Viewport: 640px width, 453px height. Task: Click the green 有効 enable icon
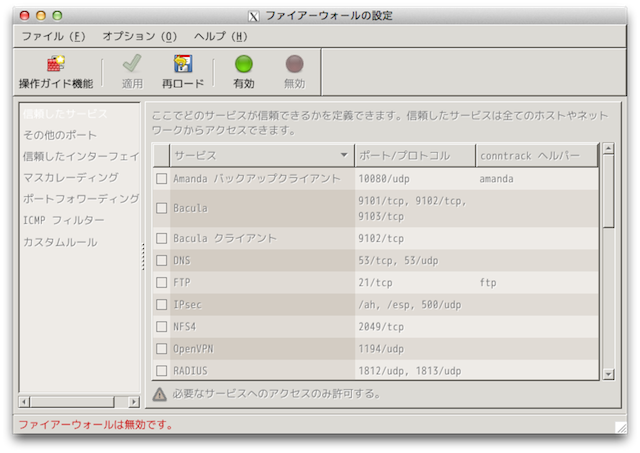[243, 65]
